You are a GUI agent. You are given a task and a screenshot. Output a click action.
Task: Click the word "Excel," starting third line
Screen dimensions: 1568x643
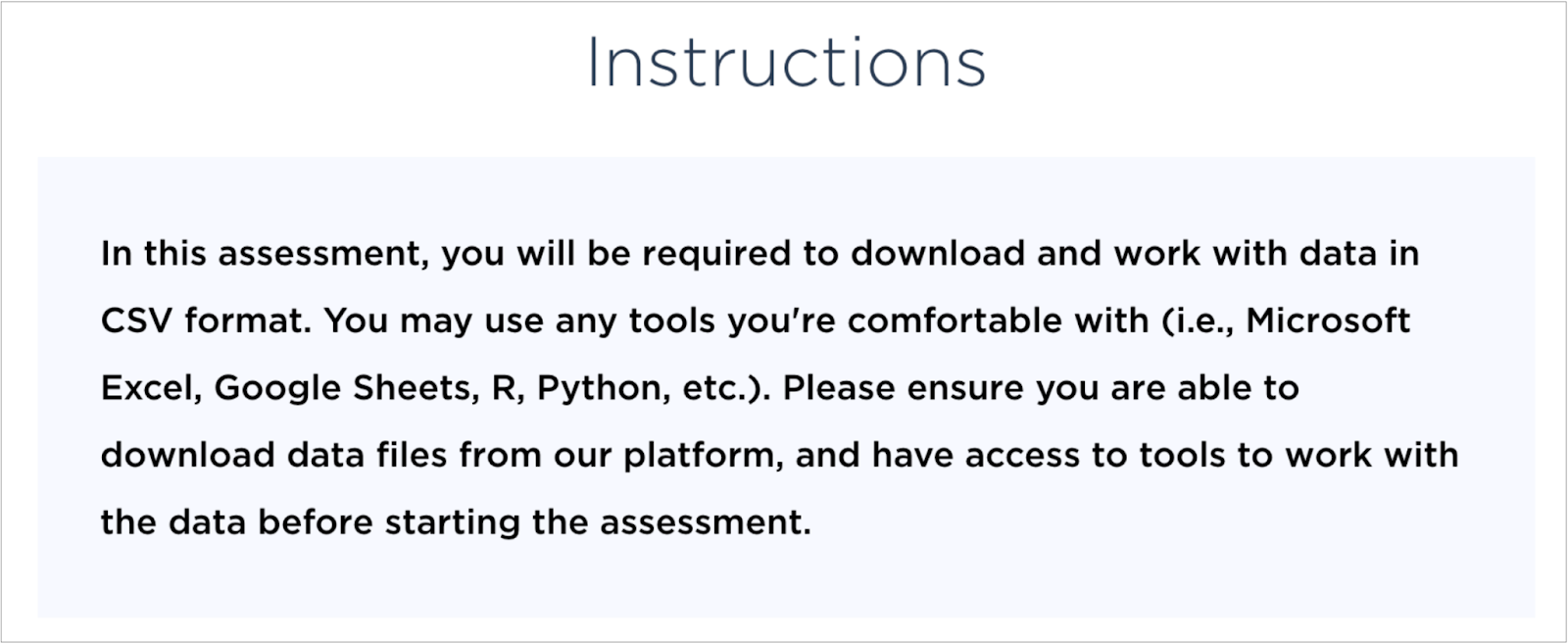152,388
